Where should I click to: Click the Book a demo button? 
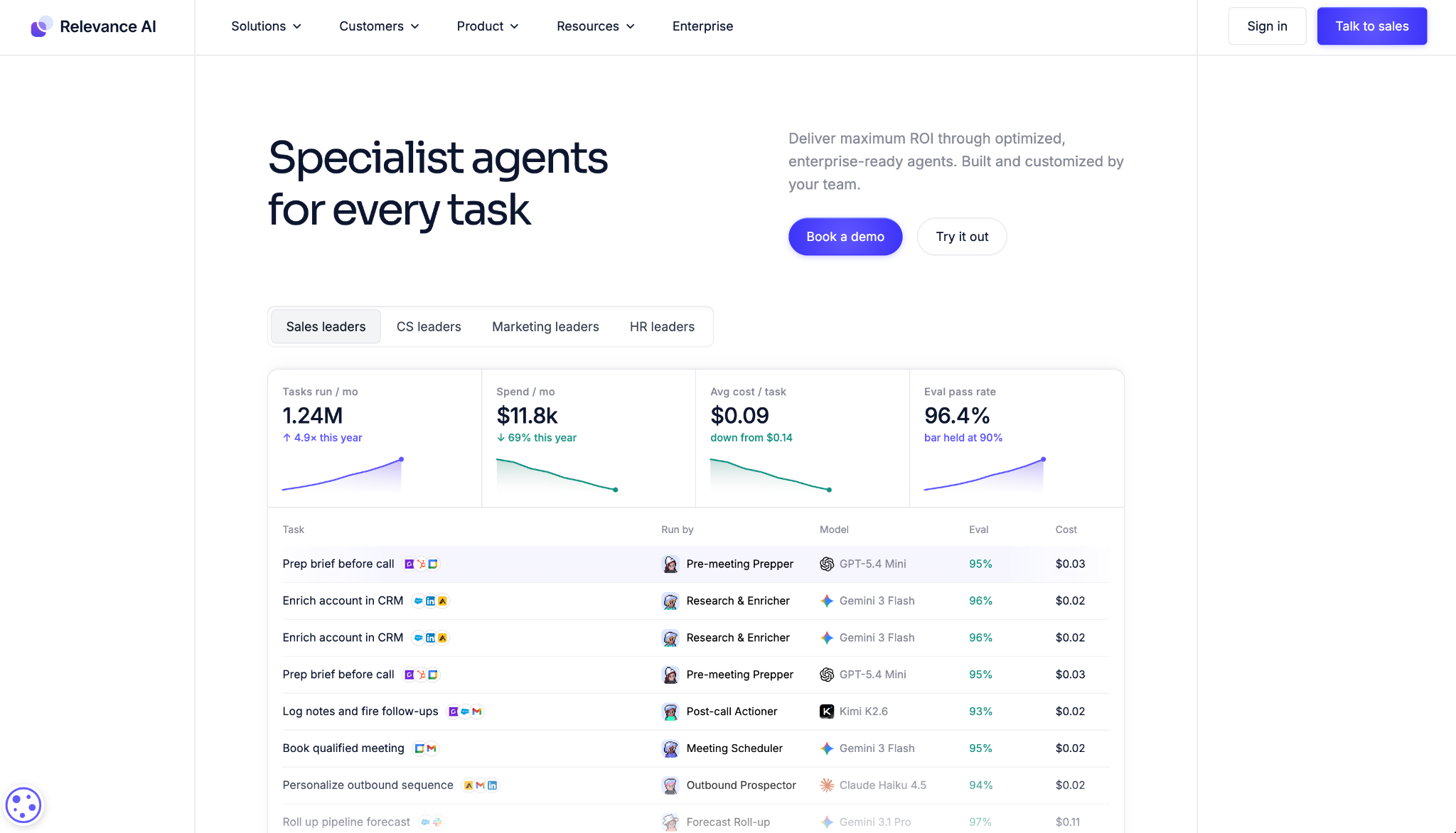(x=845, y=237)
